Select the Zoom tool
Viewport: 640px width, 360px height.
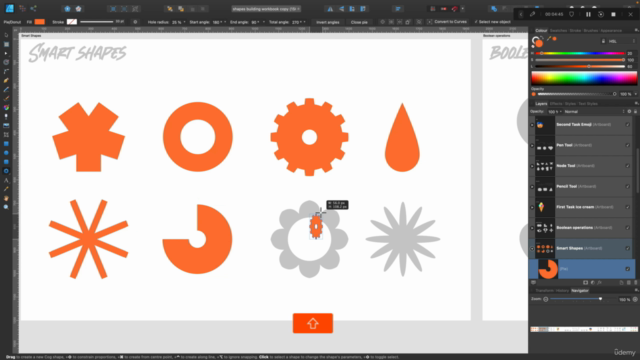pyautogui.click(x=6, y=207)
